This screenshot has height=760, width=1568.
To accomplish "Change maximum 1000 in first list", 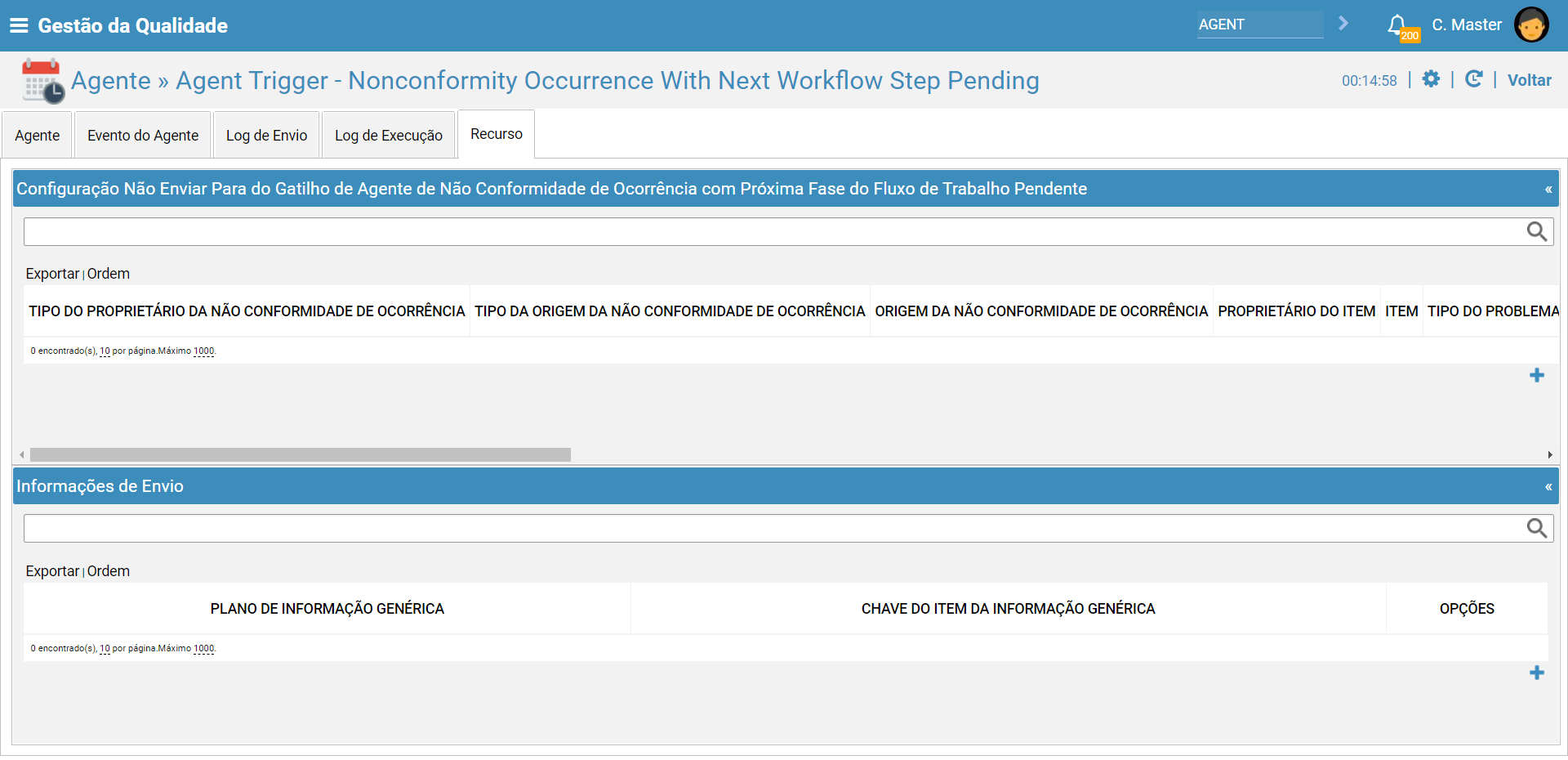I will [203, 351].
